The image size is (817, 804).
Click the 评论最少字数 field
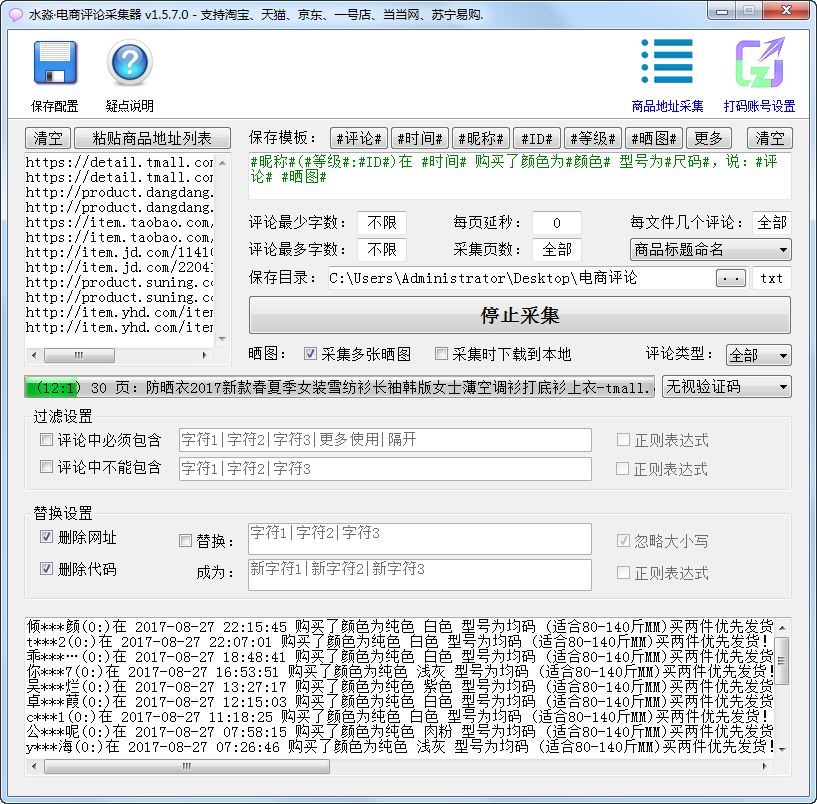coord(382,223)
